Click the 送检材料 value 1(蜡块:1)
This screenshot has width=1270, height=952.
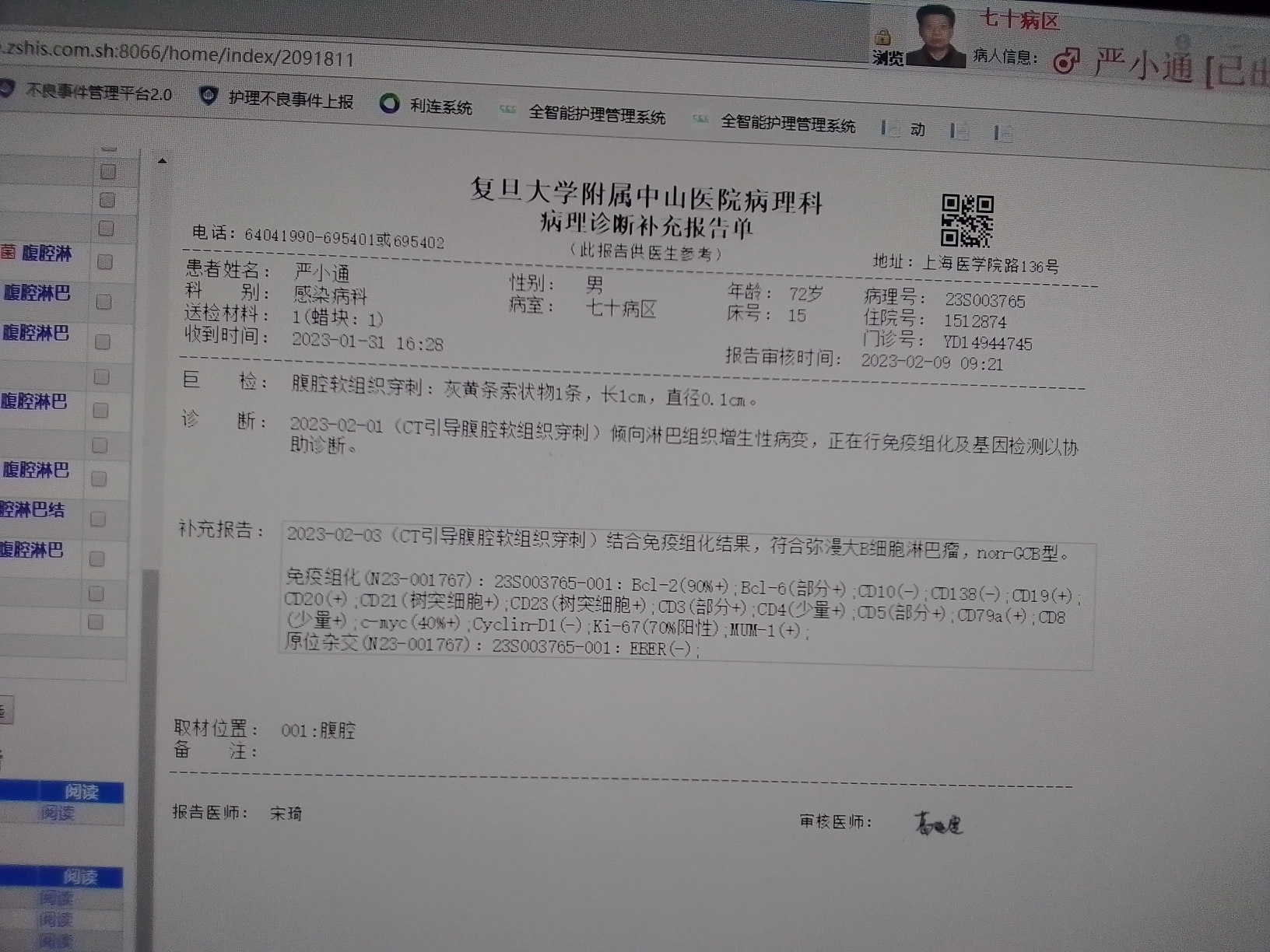point(338,317)
